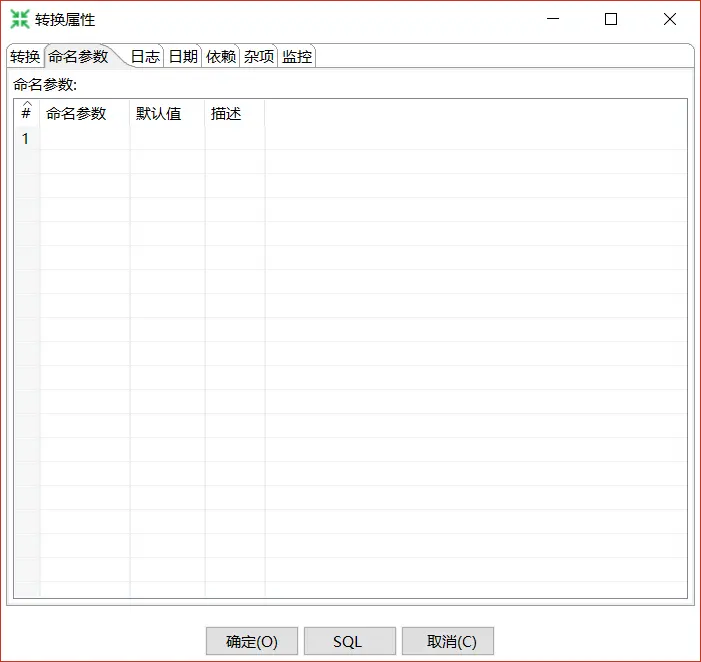Click the 默认值 cell in row 1

[168, 139]
